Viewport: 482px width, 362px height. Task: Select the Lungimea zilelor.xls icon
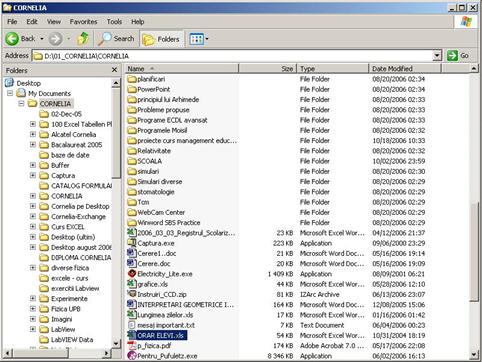coord(132,315)
